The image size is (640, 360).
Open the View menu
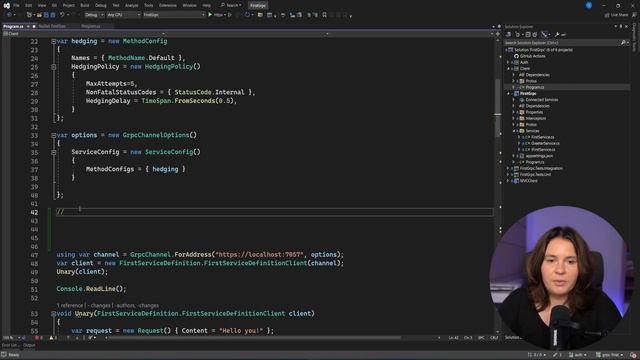pyautogui.click(x=42, y=5)
